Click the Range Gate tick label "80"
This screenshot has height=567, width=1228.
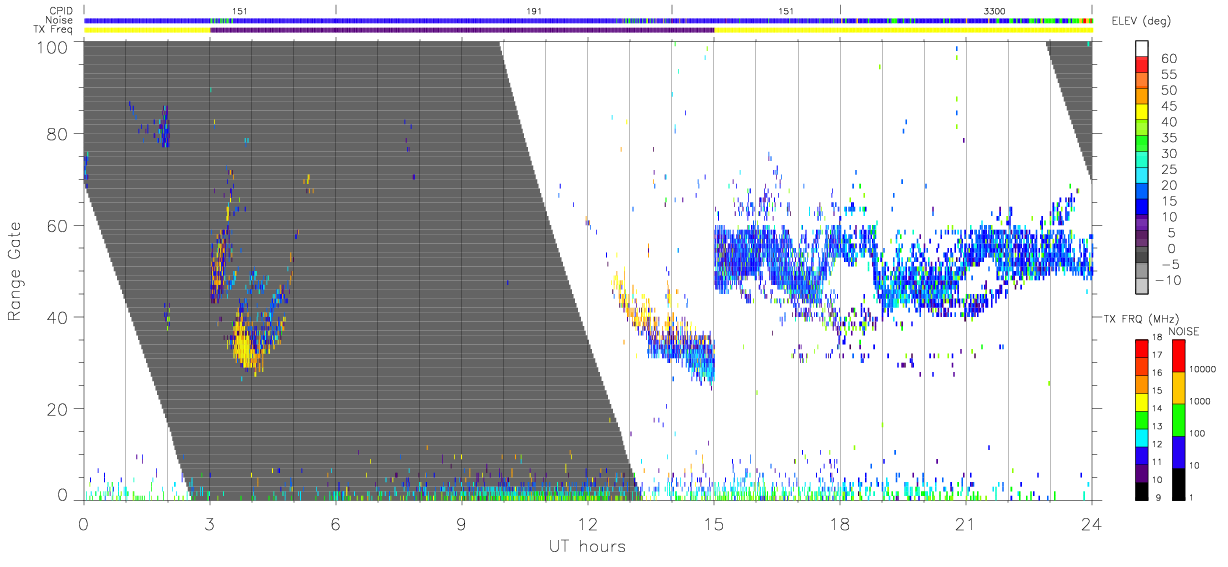[58, 134]
